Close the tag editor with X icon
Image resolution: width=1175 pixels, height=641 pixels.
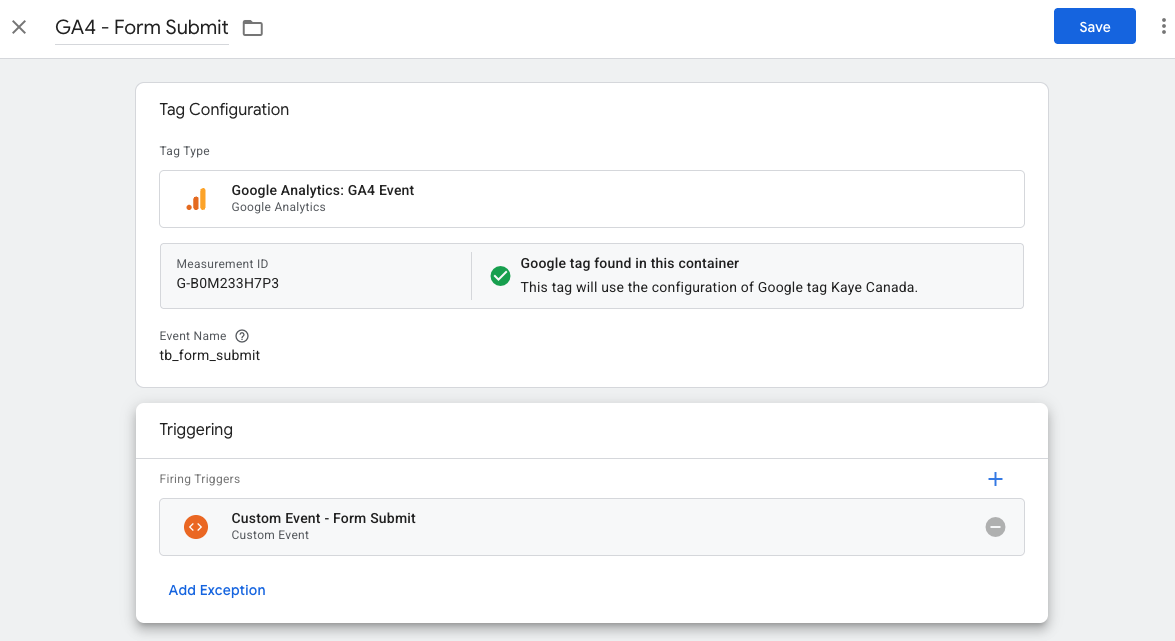(x=19, y=28)
